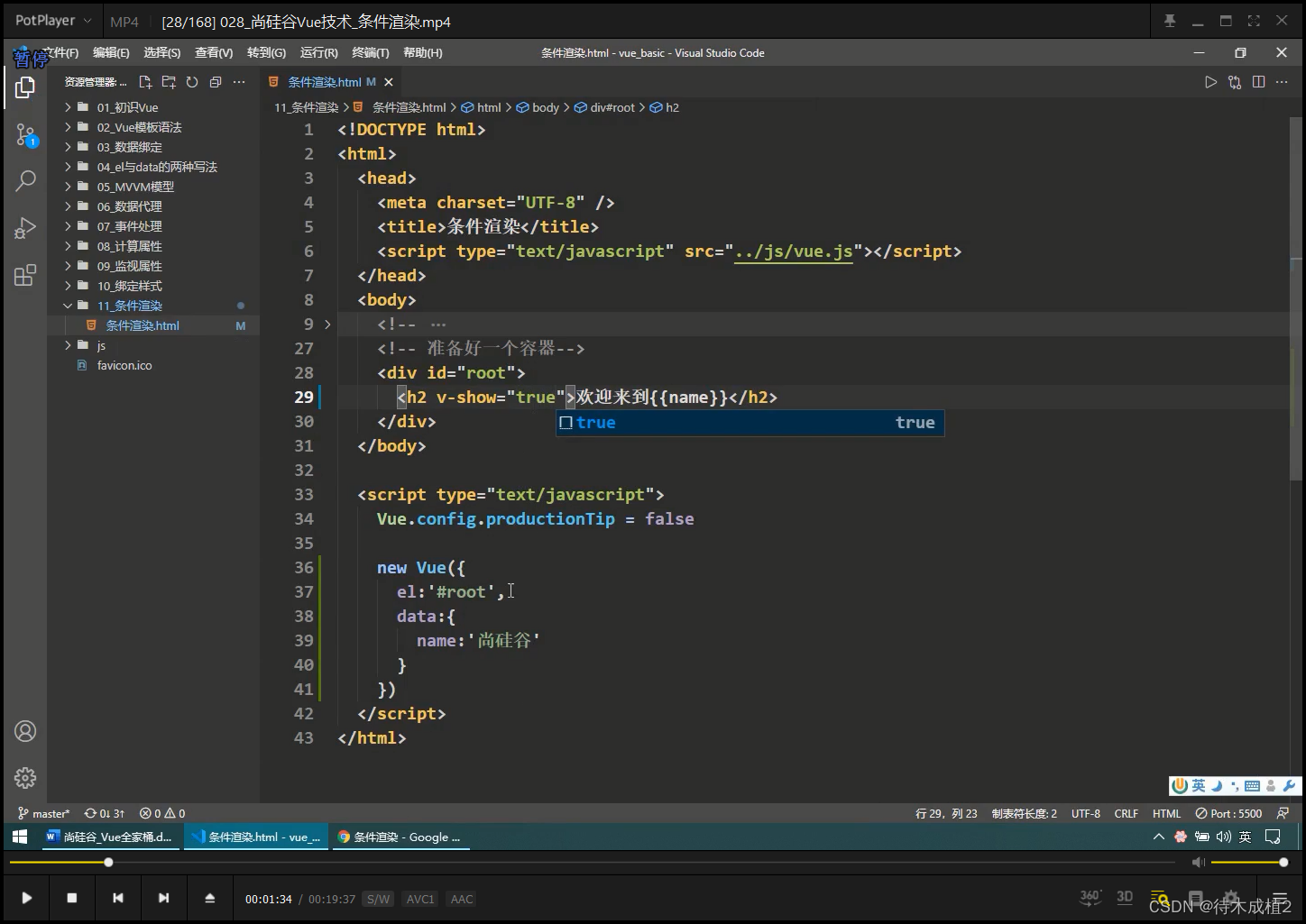
Task: Select the 条件渲染.html editor tab
Action: tap(330, 82)
